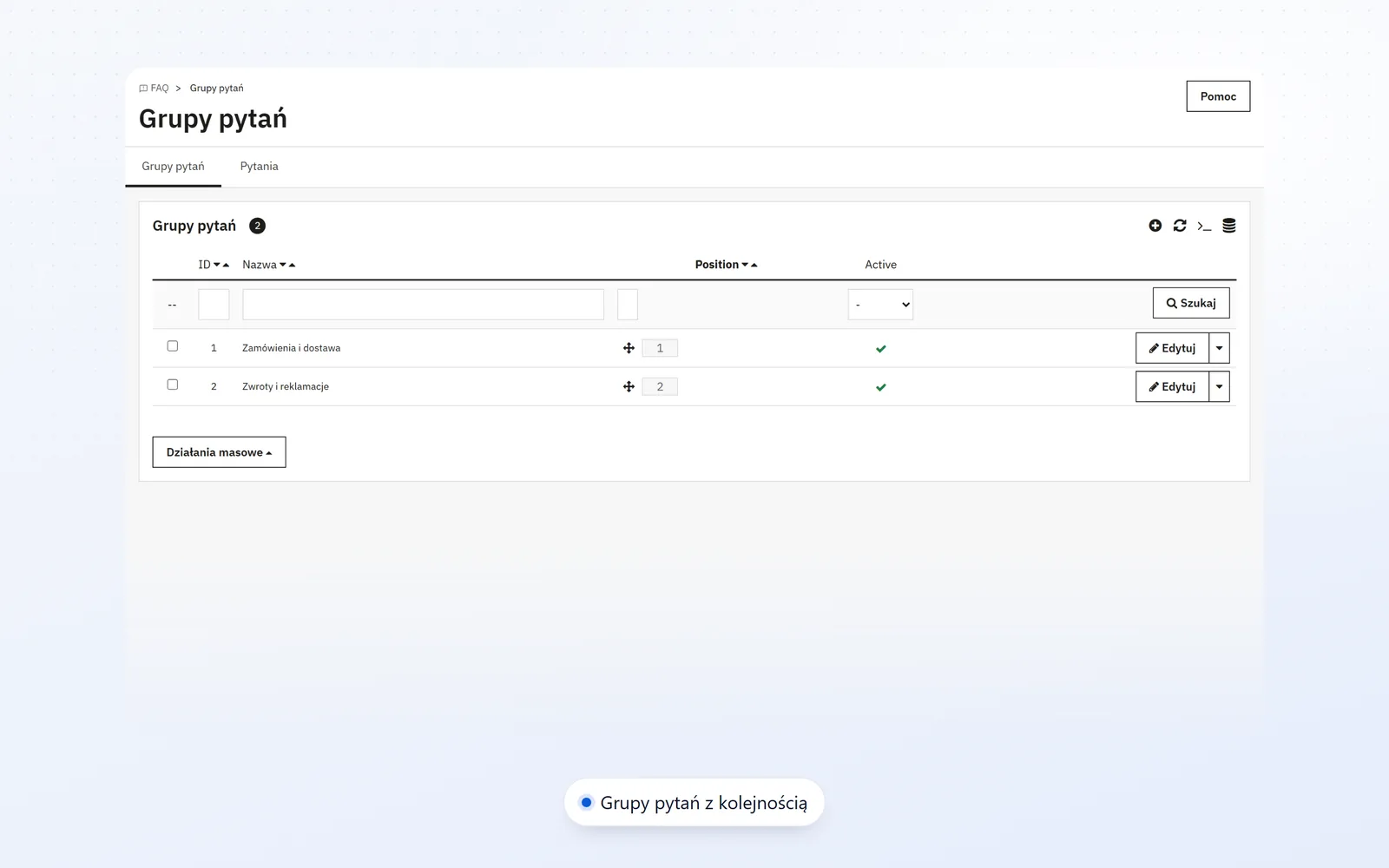Image resolution: width=1389 pixels, height=868 pixels.
Task: Expand the arrow next to Edytuj for Zwroty i reklamacje
Action: tap(1219, 386)
